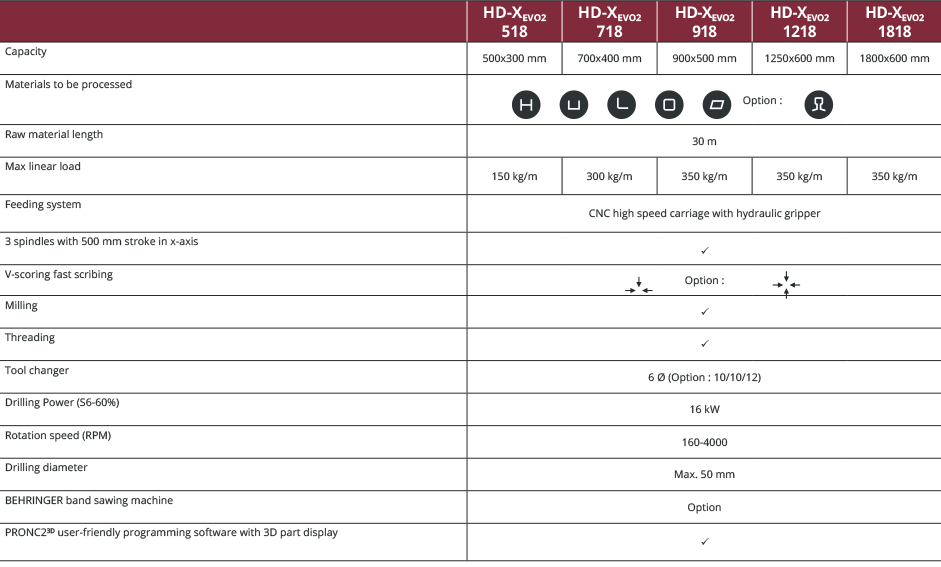Click the Materials to be processed label
The image size is (941, 567).
[x=68, y=85]
